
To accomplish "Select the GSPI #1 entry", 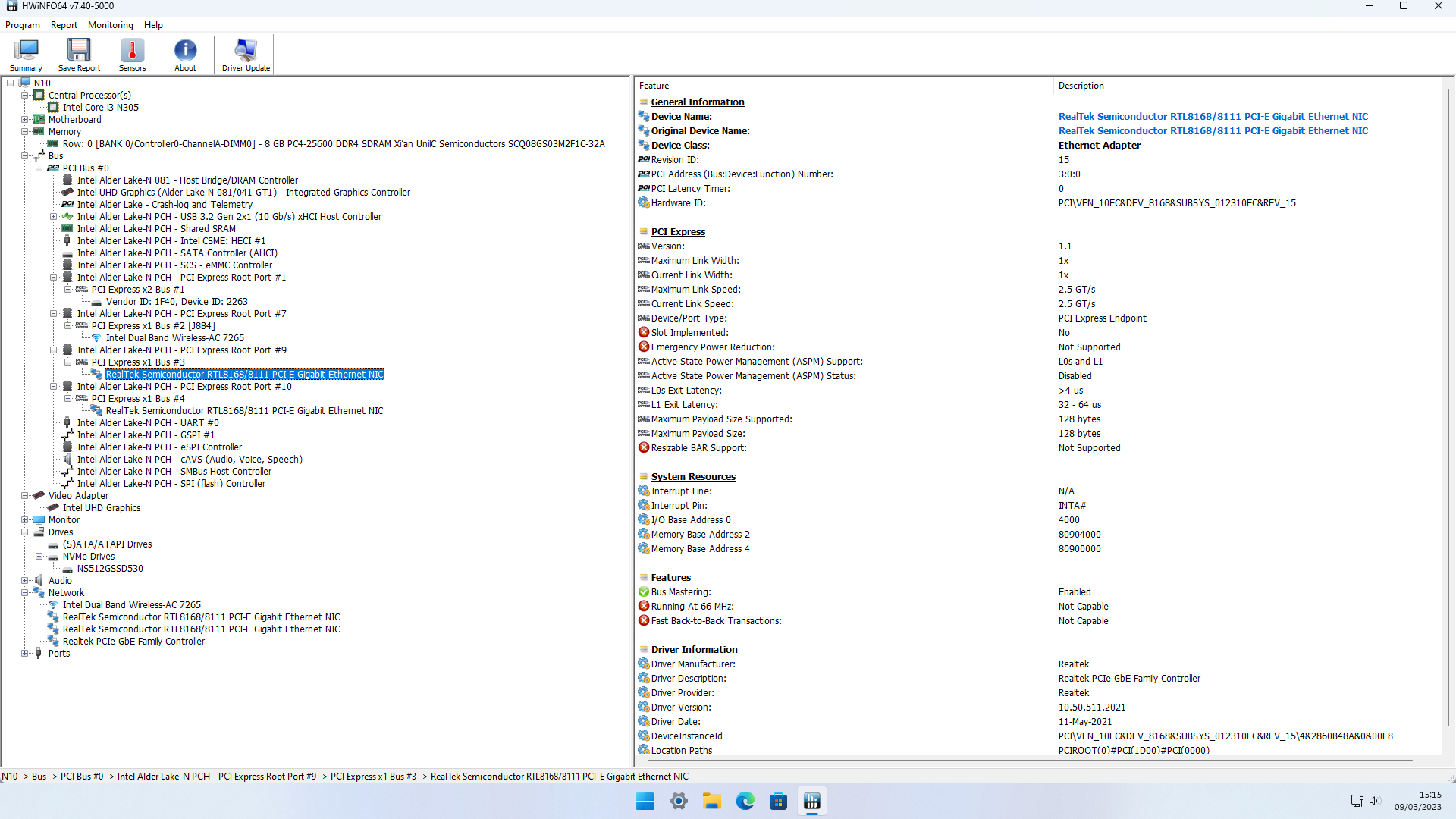I will pos(146,435).
